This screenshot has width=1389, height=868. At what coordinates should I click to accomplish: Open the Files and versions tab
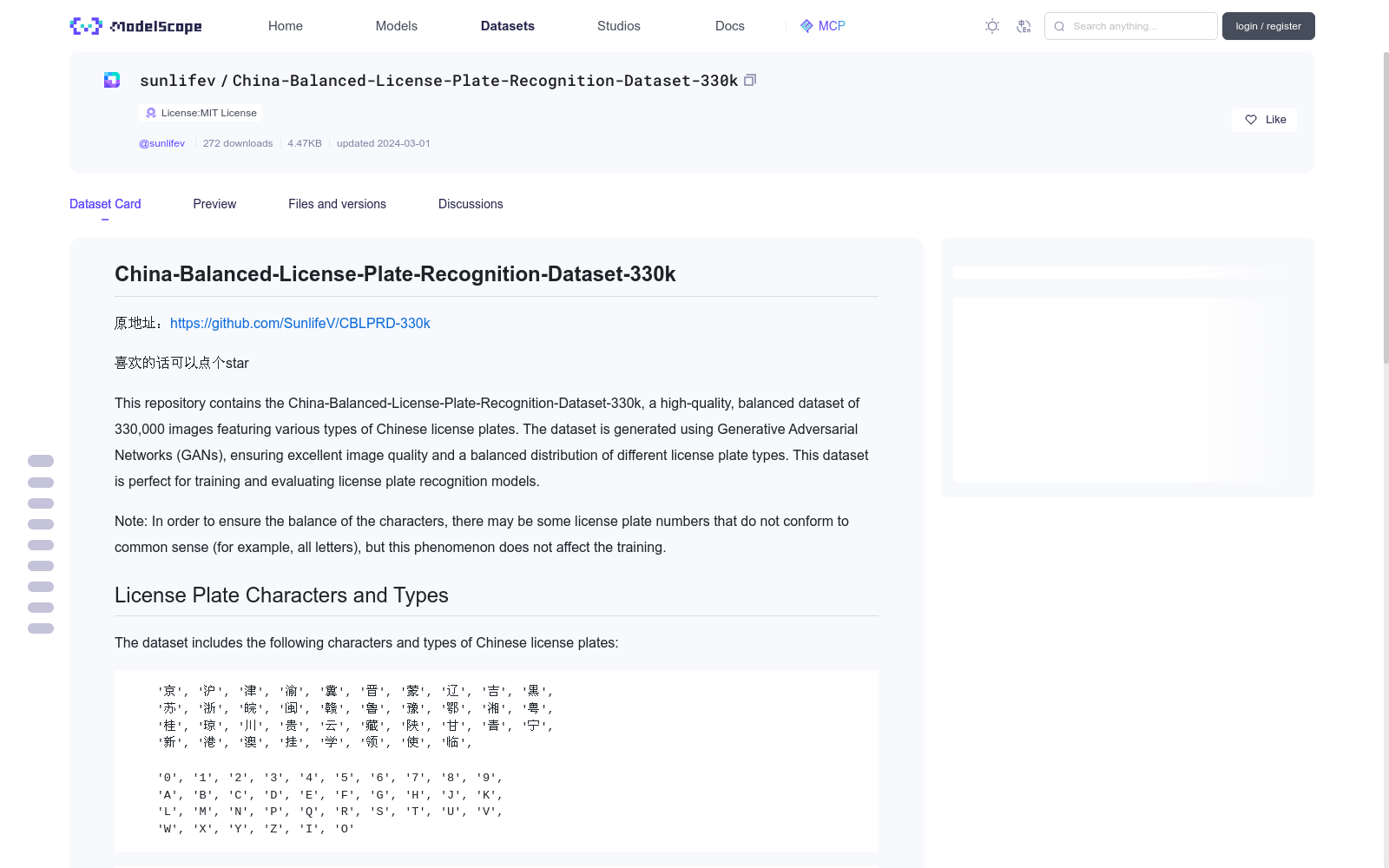pos(337,204)
